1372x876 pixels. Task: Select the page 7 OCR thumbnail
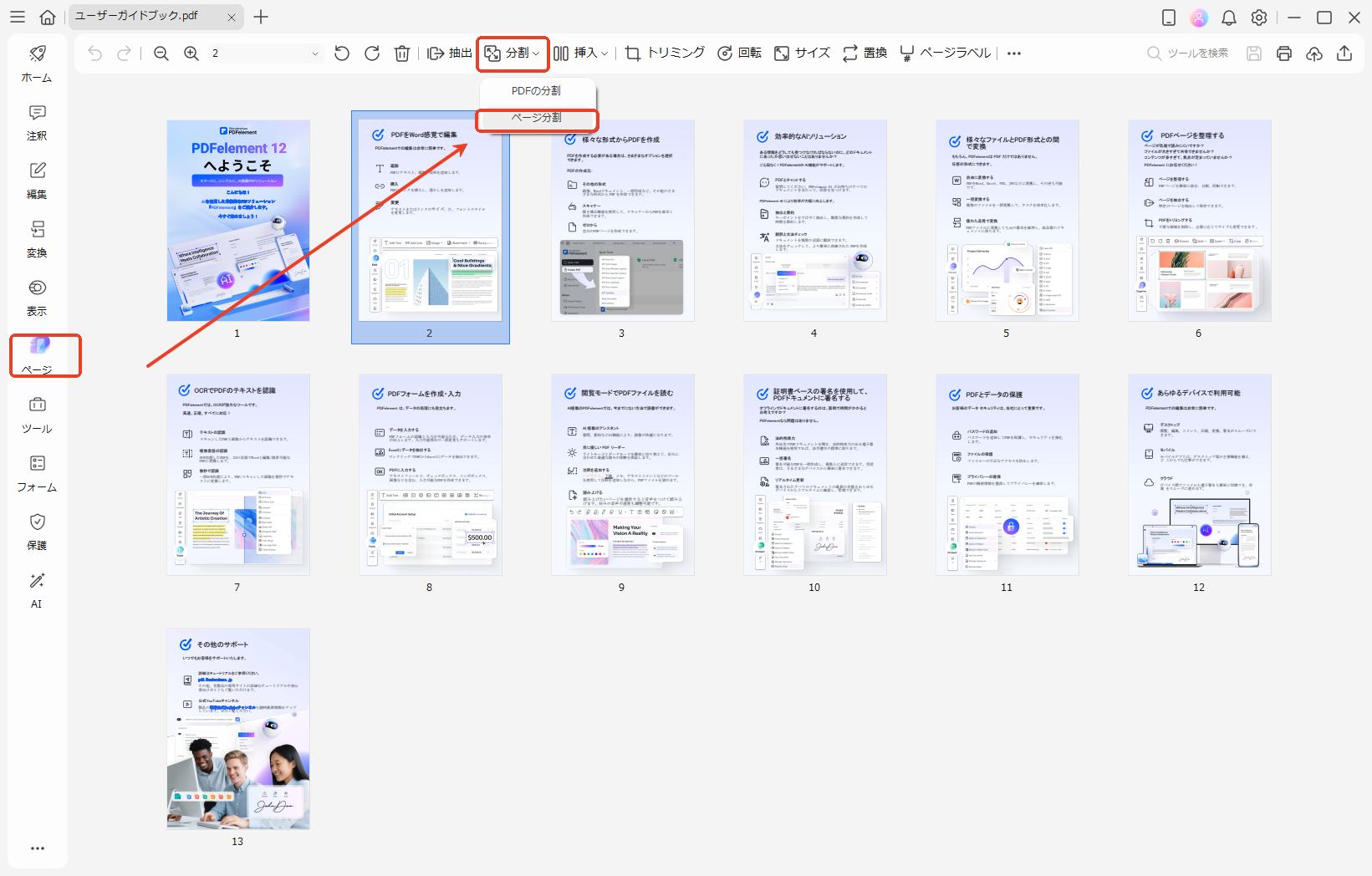coord(238,474)
